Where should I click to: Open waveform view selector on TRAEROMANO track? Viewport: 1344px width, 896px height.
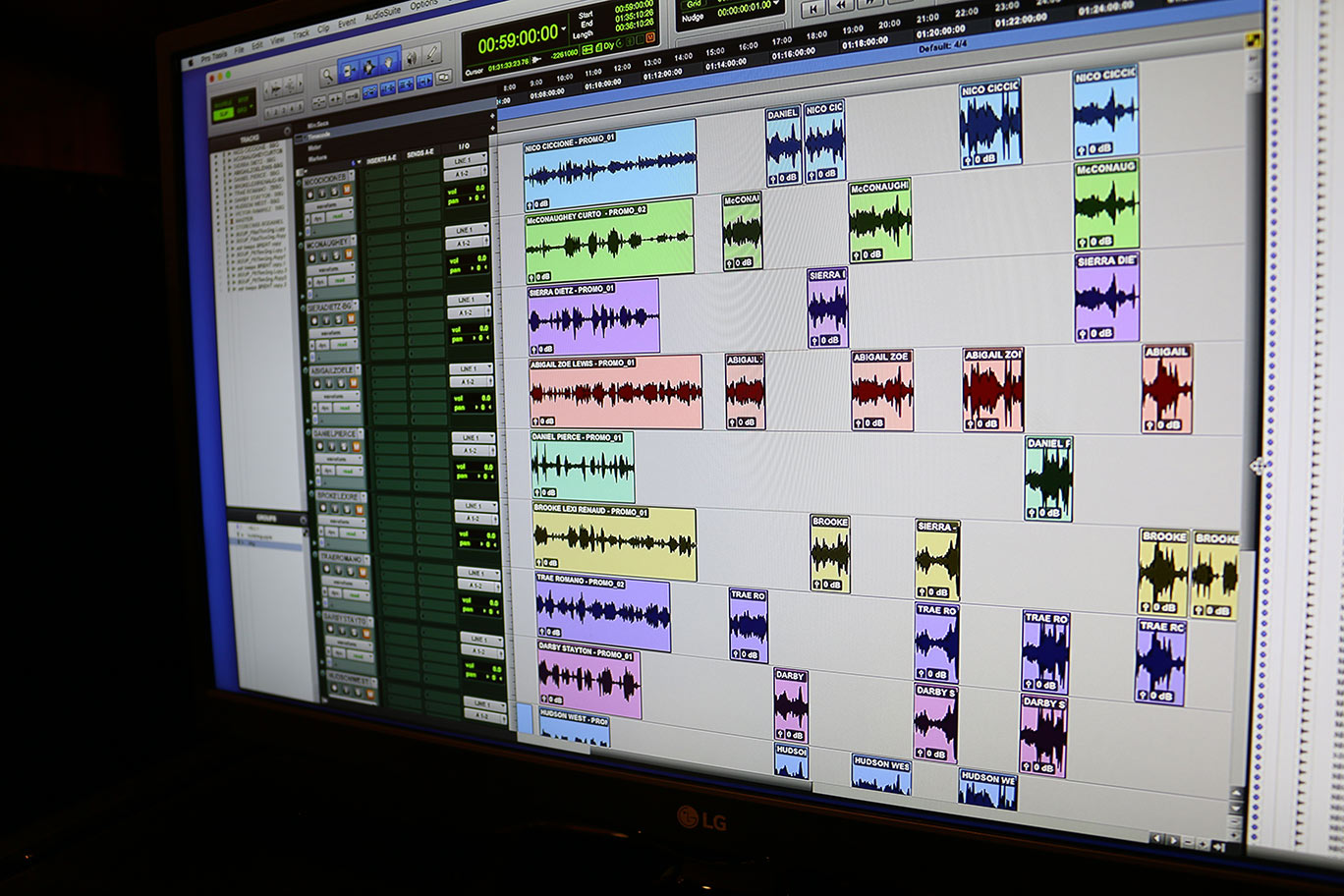click(345, 583)
